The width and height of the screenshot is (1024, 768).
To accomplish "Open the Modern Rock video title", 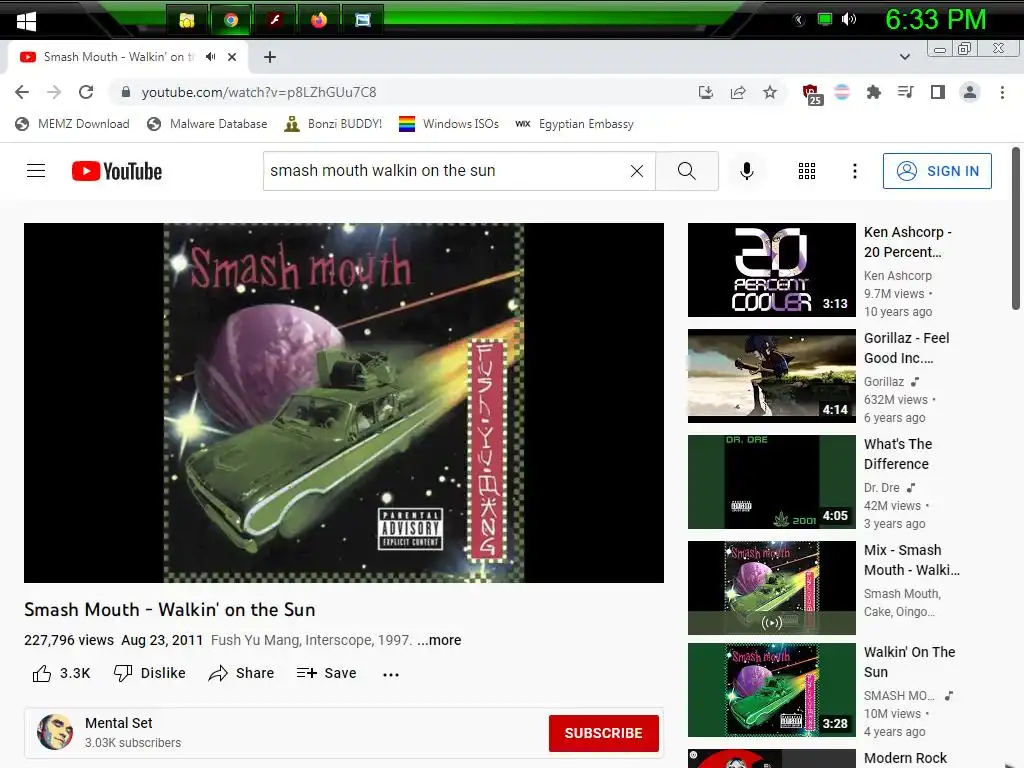I will point(905,758).
